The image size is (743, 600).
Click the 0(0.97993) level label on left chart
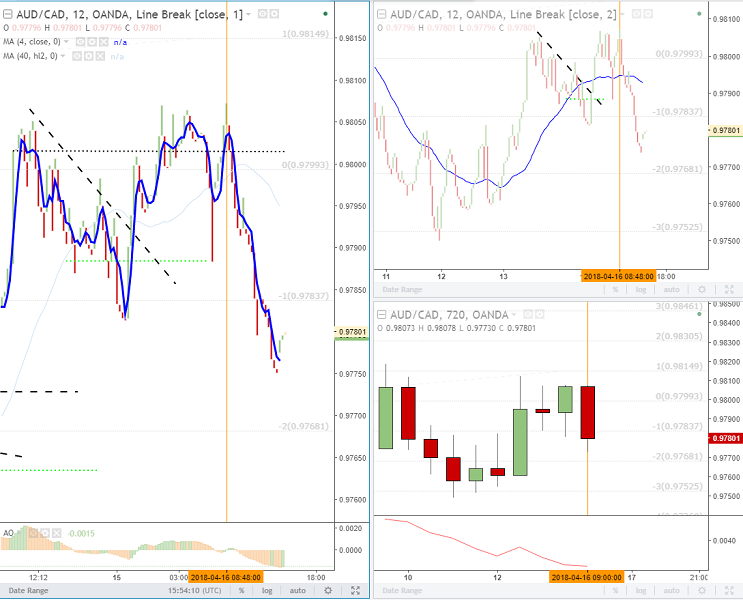(x=305, y=165)
